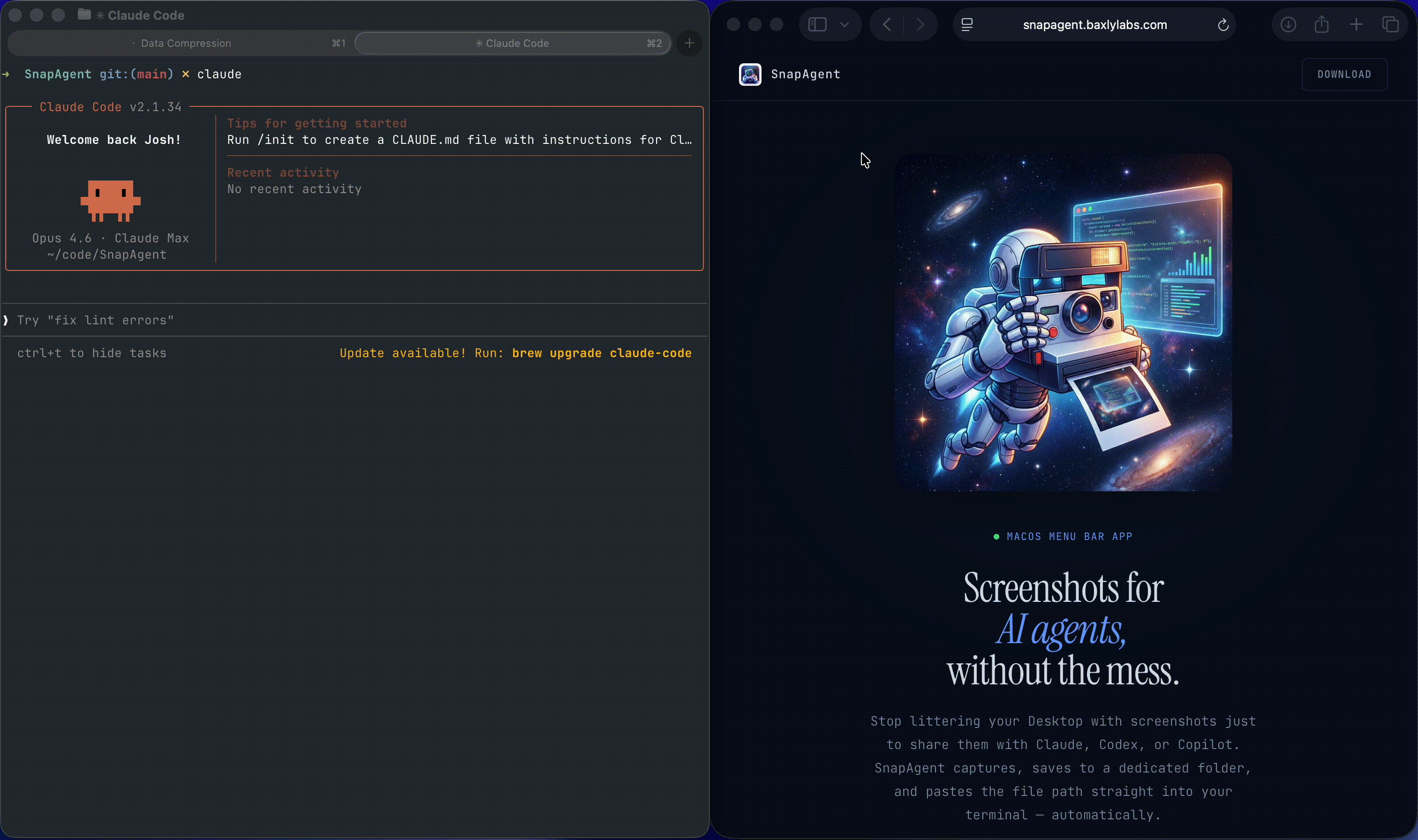
Task: Click the SnapAgent logo icon
Action: (x=749, y=74)
